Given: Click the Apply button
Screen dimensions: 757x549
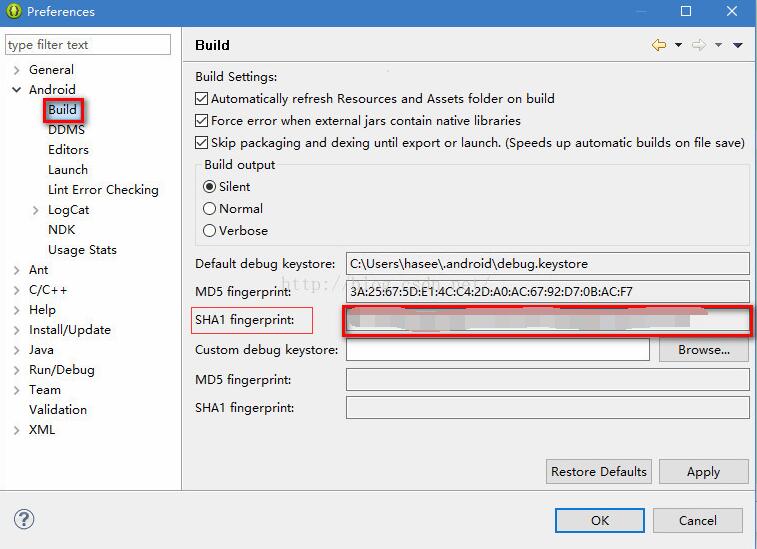Looking at the screenshot, I should (703, 472).
